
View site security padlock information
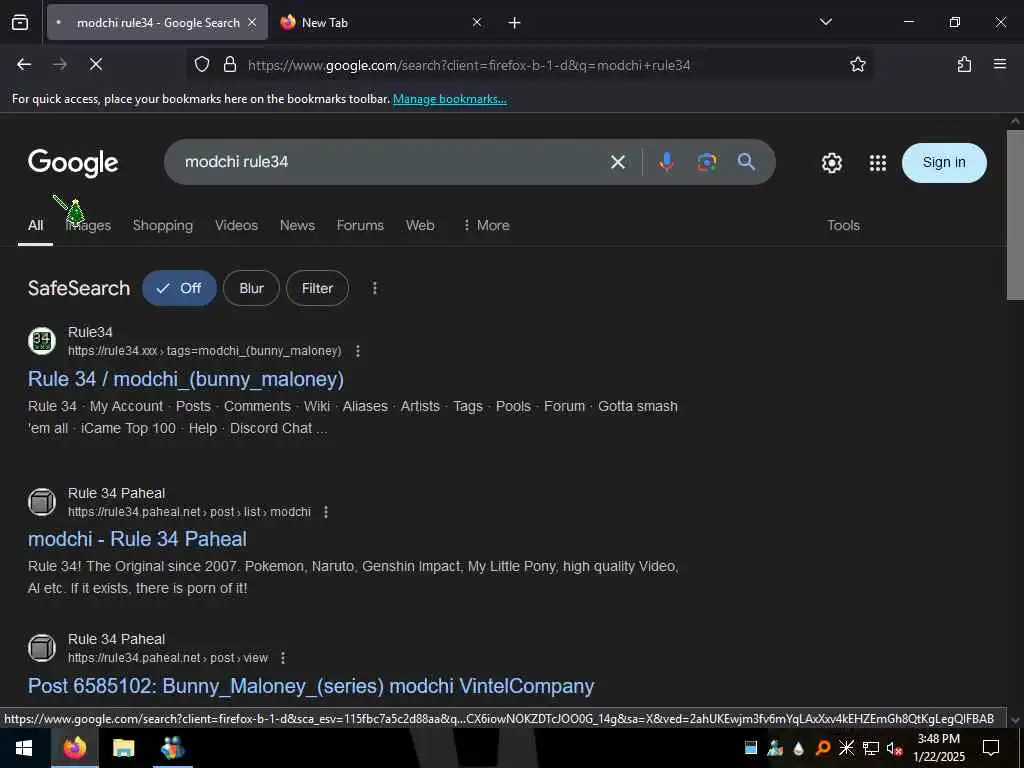coord(229,64)
